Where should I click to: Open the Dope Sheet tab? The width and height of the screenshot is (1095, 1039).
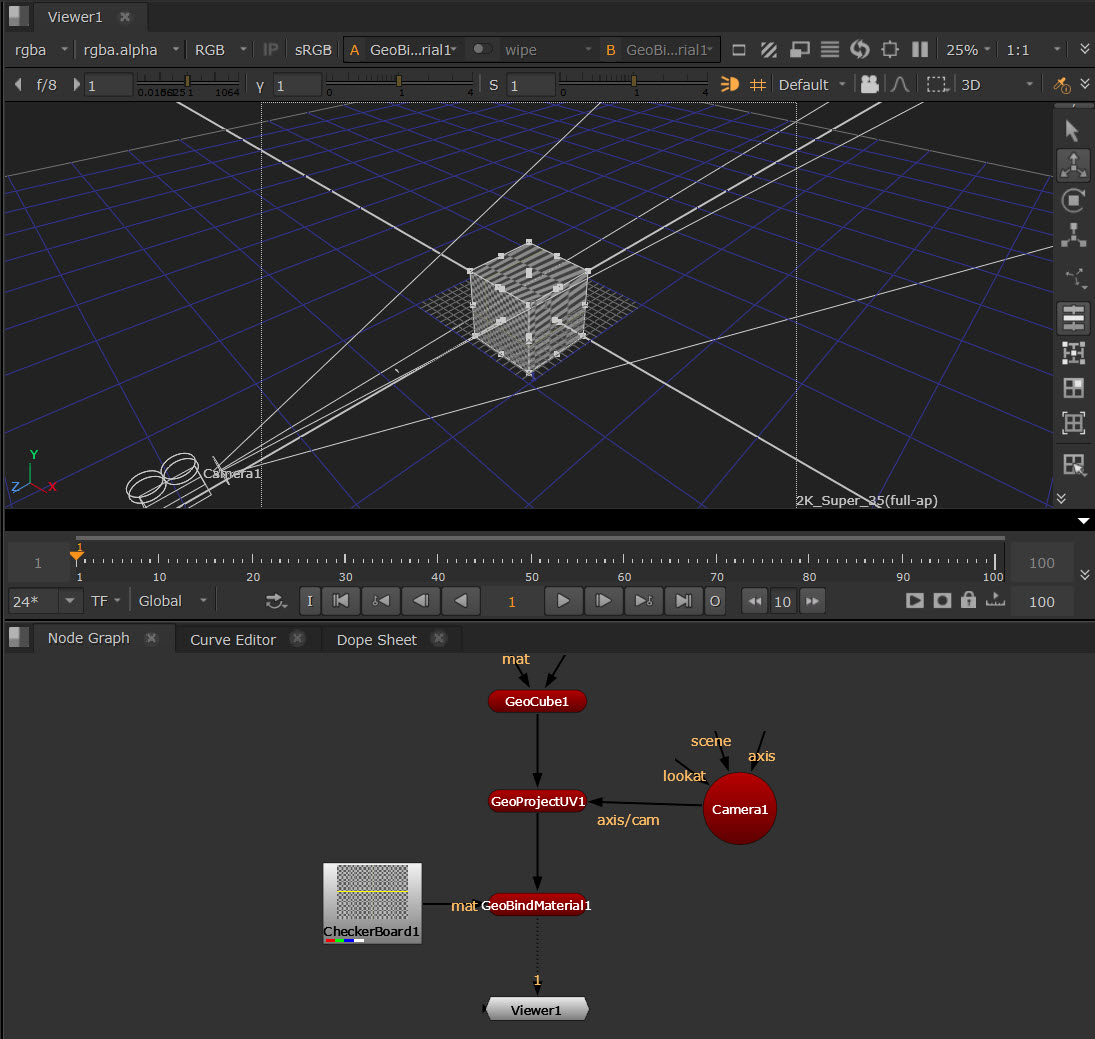click(x=376, y=639)
